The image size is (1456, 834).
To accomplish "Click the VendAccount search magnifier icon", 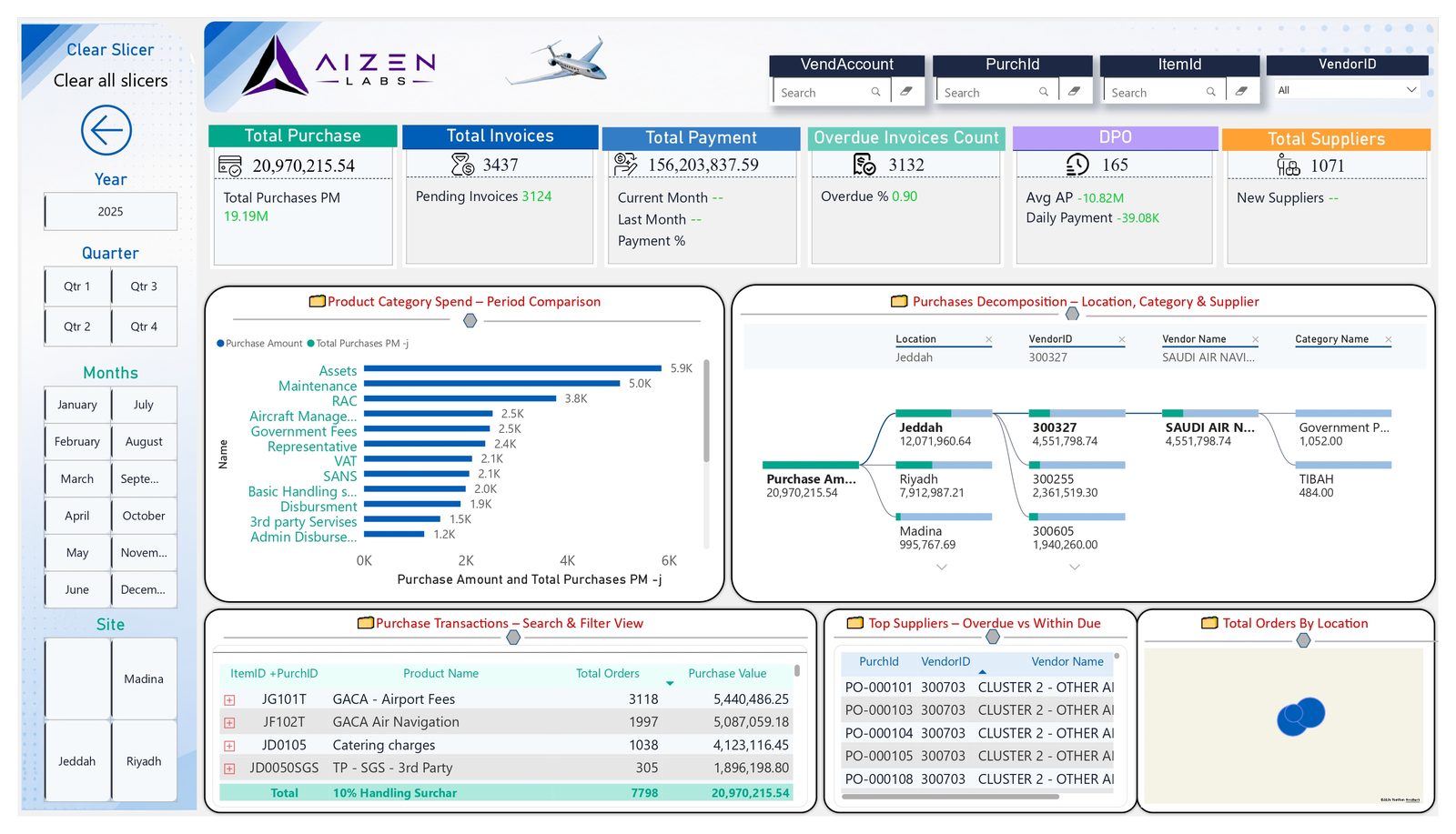I will coord(875,92).
